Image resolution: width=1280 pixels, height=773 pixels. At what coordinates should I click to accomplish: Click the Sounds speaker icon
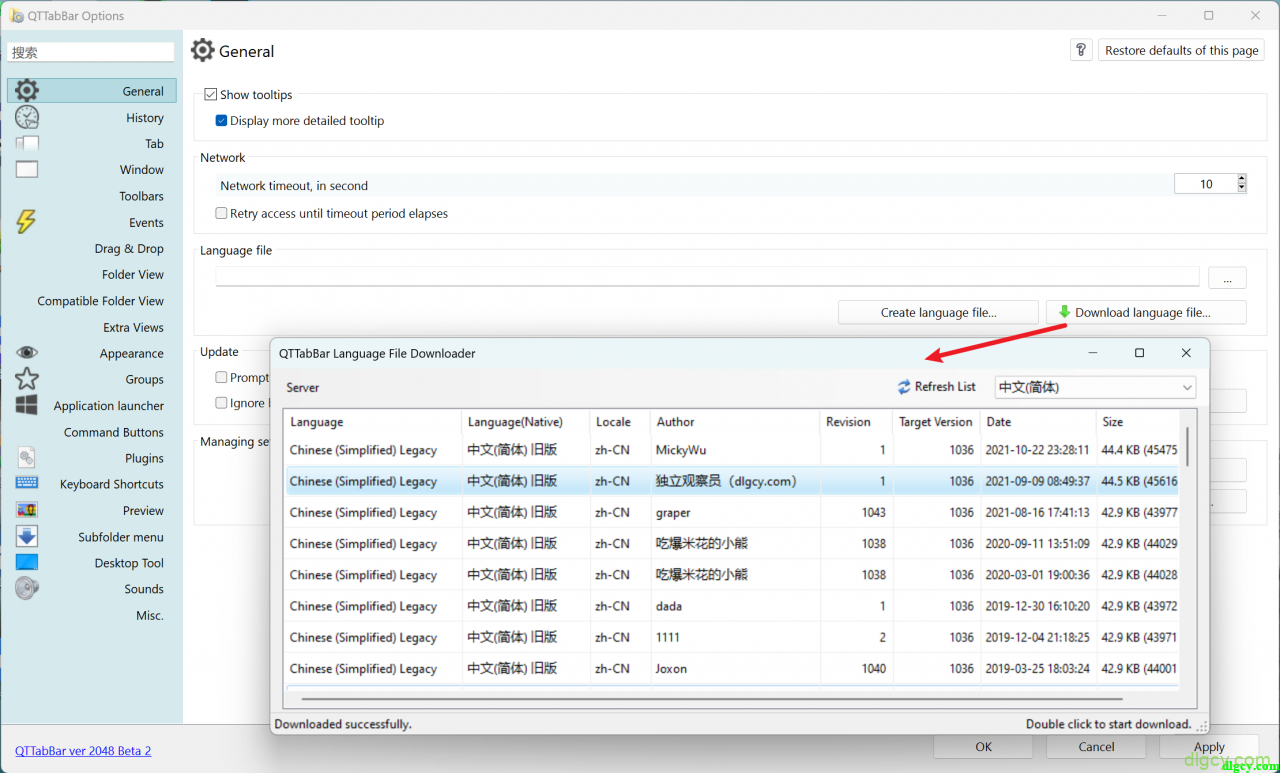coord(27,589)
